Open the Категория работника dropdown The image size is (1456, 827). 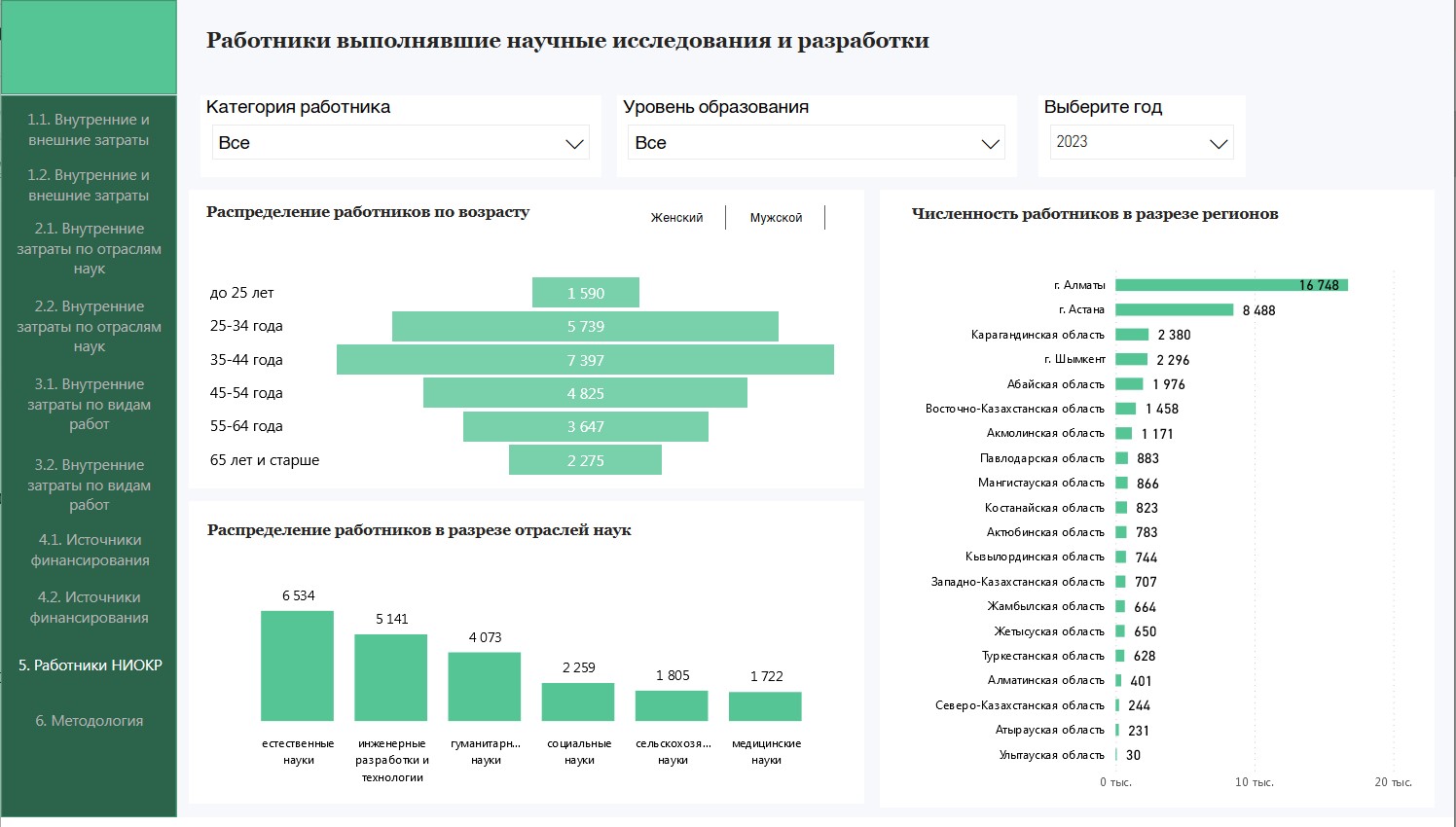[x=400, y=143]
